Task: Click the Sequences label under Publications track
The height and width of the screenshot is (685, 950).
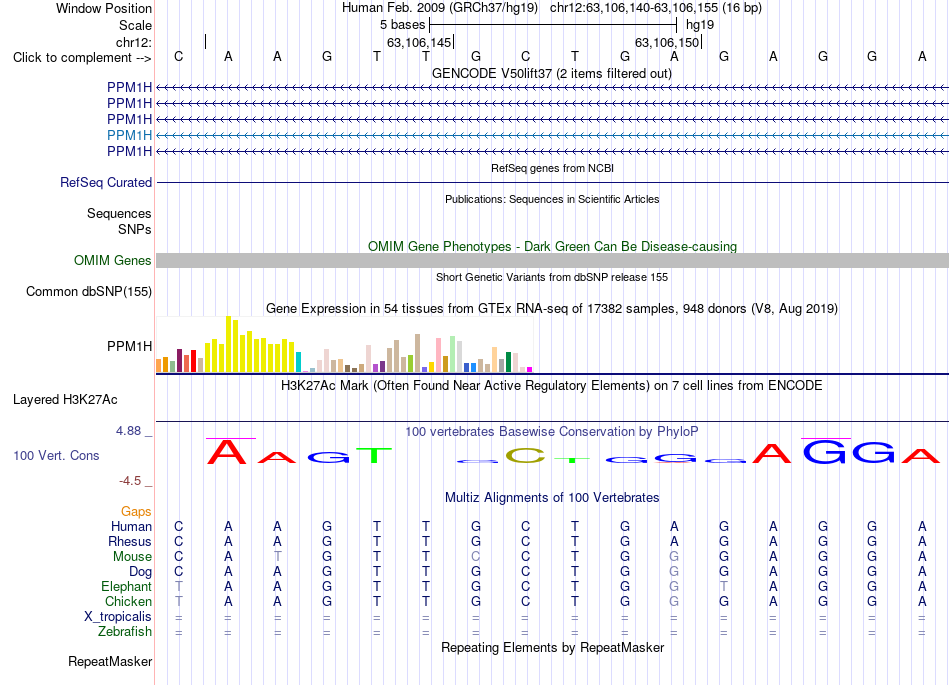Action: pos(119,213)
